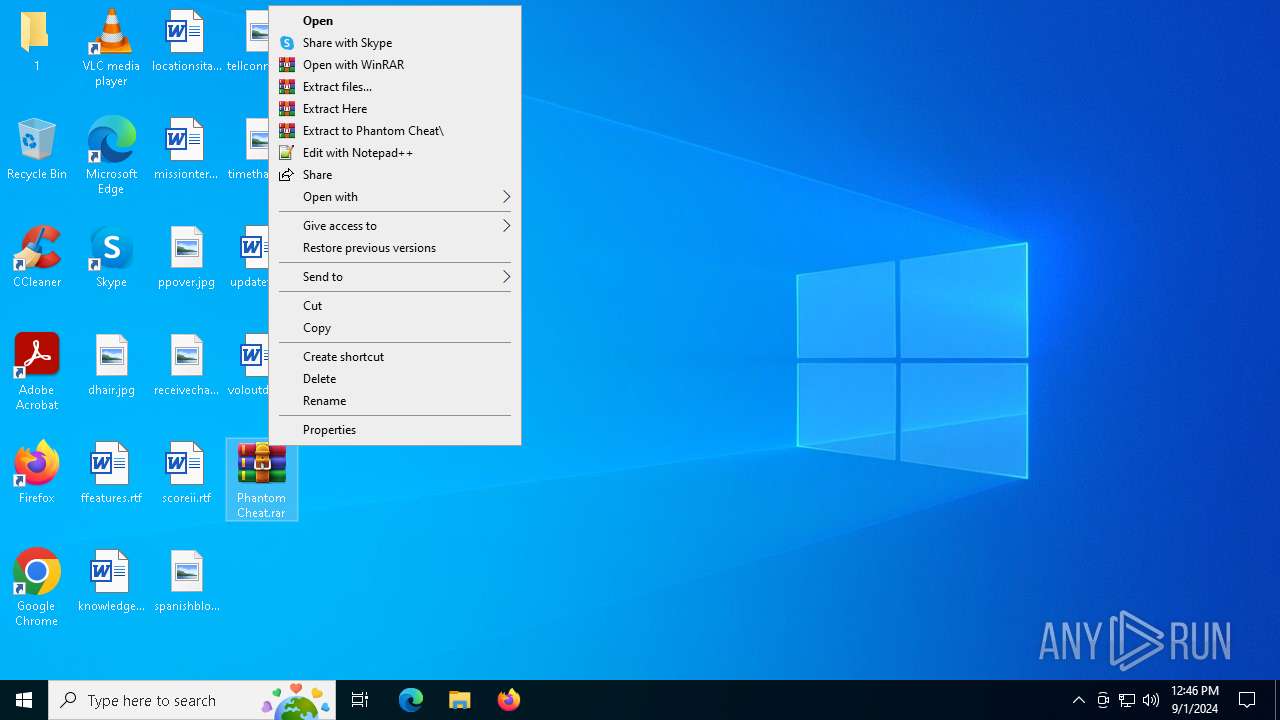Open the taskbar clock and date

[1195, 700]
